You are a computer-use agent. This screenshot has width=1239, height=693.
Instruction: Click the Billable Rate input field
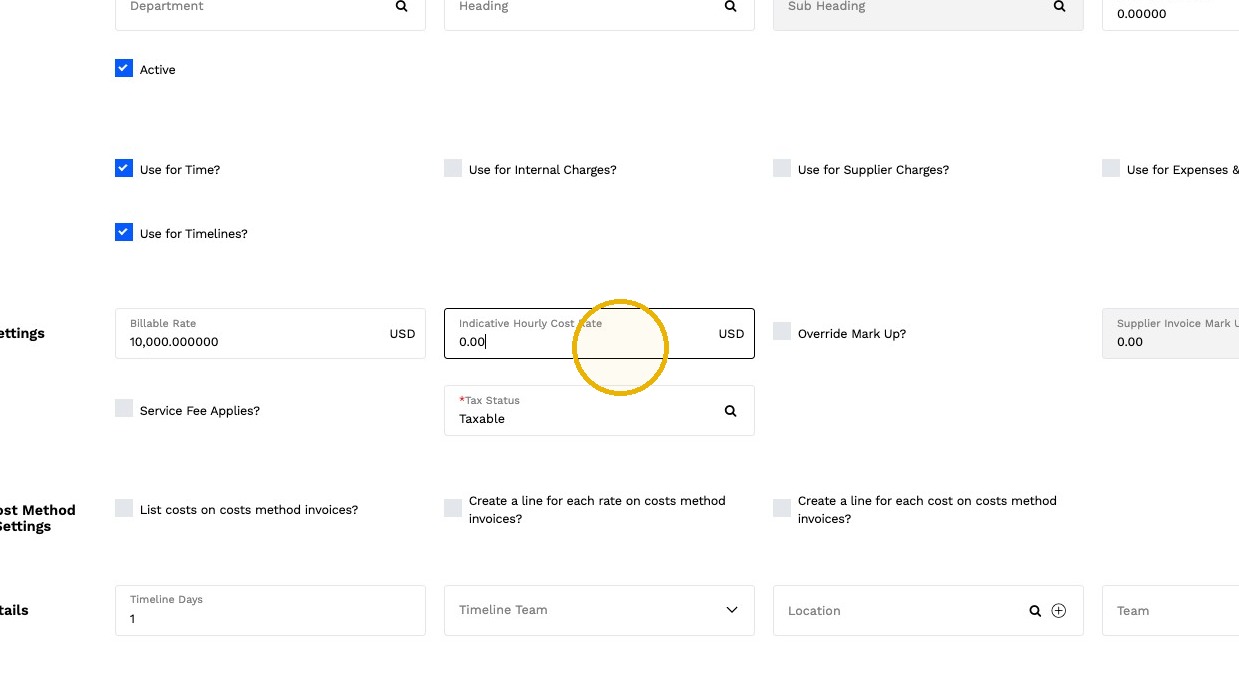coord(270,333)
